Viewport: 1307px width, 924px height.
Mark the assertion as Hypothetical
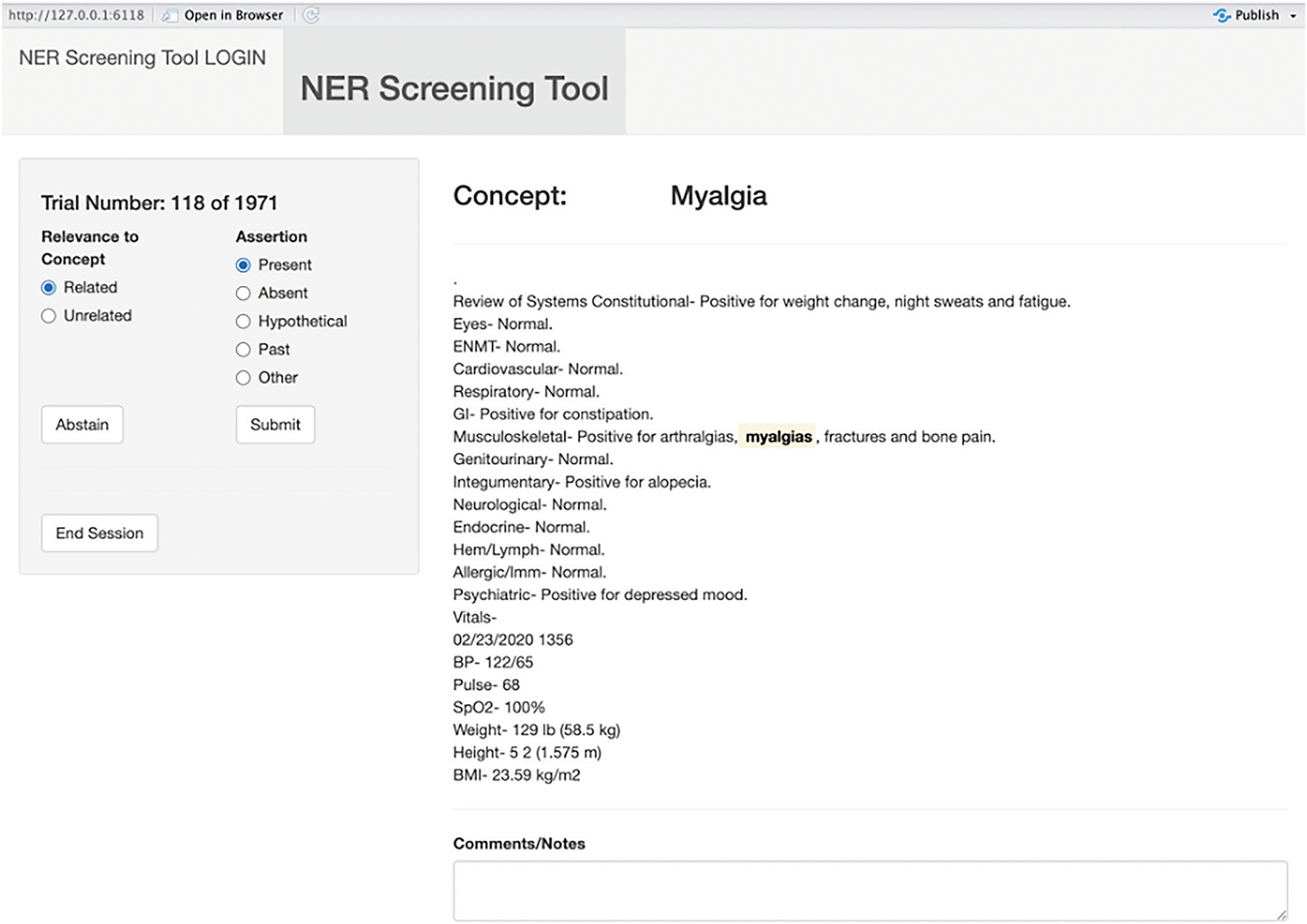(243, 322)
